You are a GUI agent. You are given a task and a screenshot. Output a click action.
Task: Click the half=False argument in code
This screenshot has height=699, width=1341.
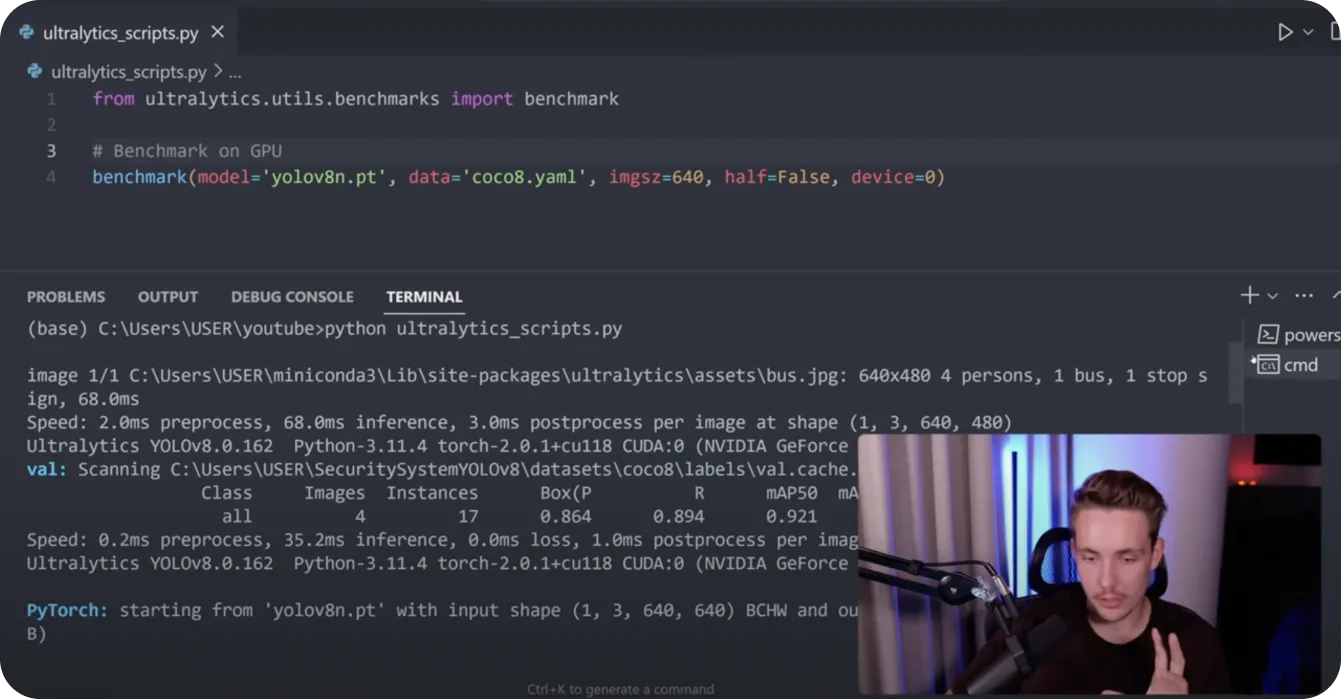pyautogui.click(x=777, y=177)
